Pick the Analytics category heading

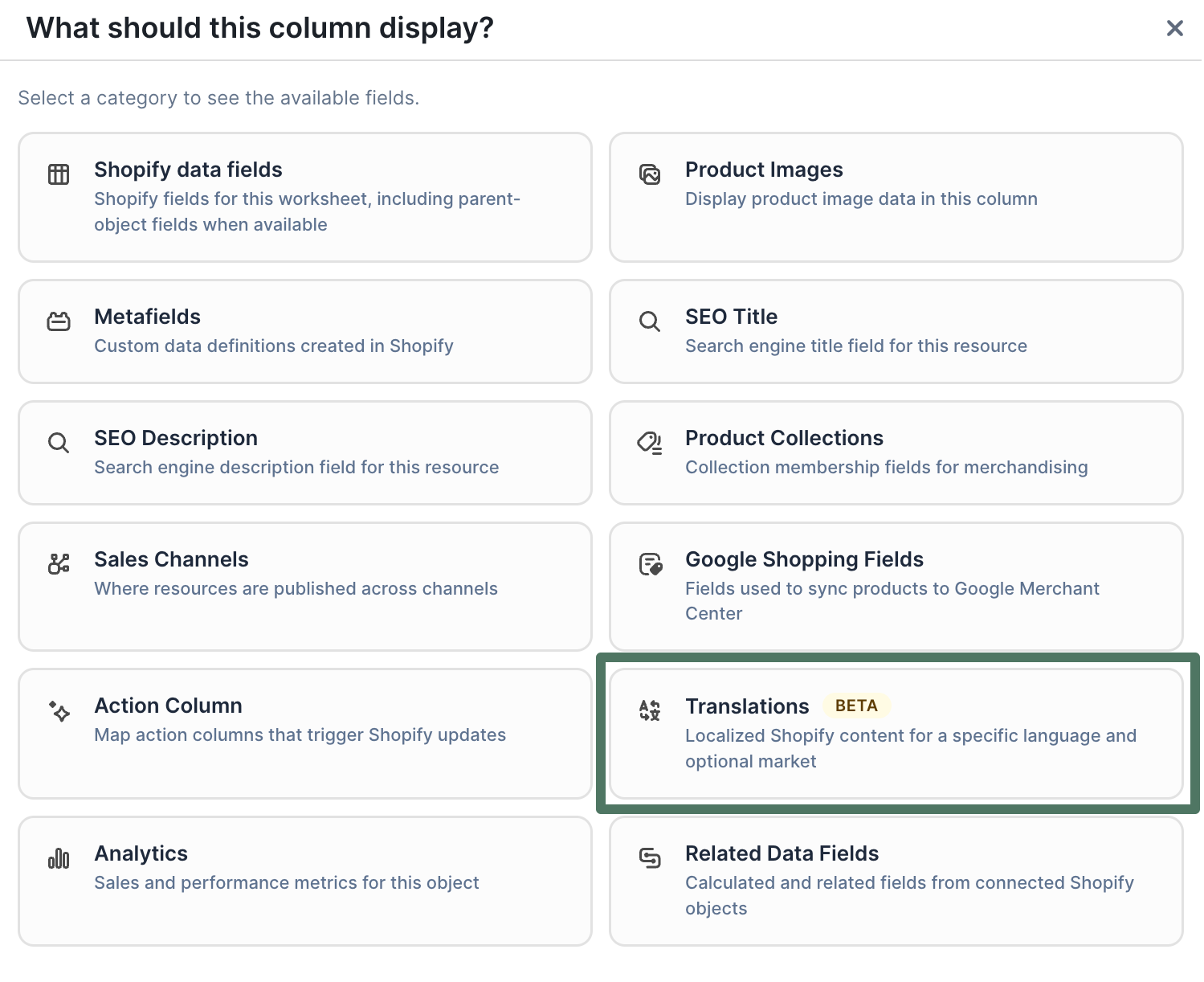tap(141, 853)
